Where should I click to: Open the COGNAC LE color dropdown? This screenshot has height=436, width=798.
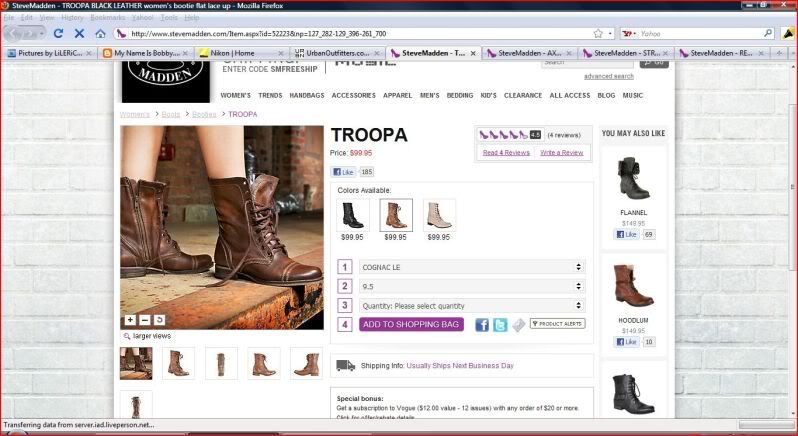click(472, 267)
